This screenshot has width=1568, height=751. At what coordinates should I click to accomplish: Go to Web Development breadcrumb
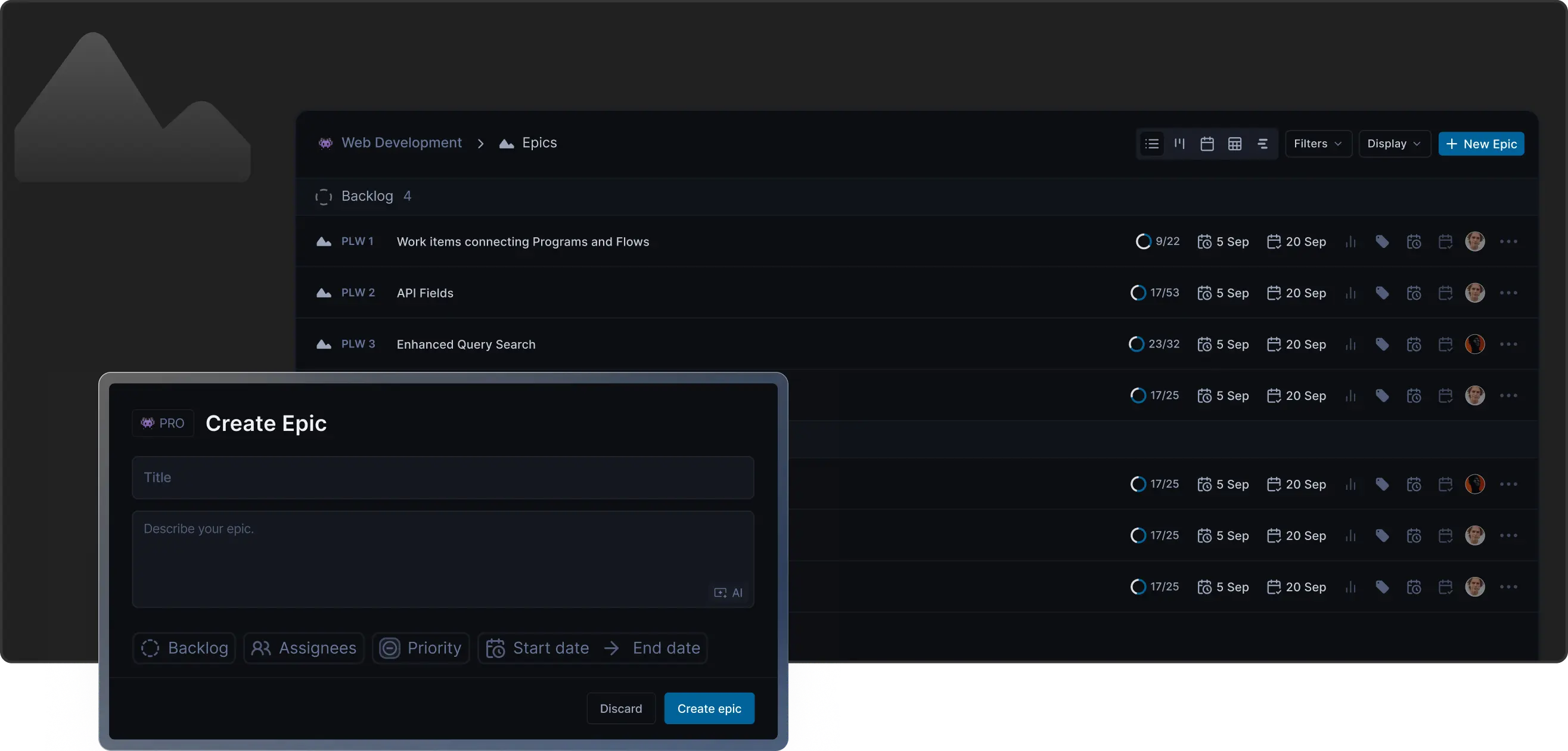[401, 142]
